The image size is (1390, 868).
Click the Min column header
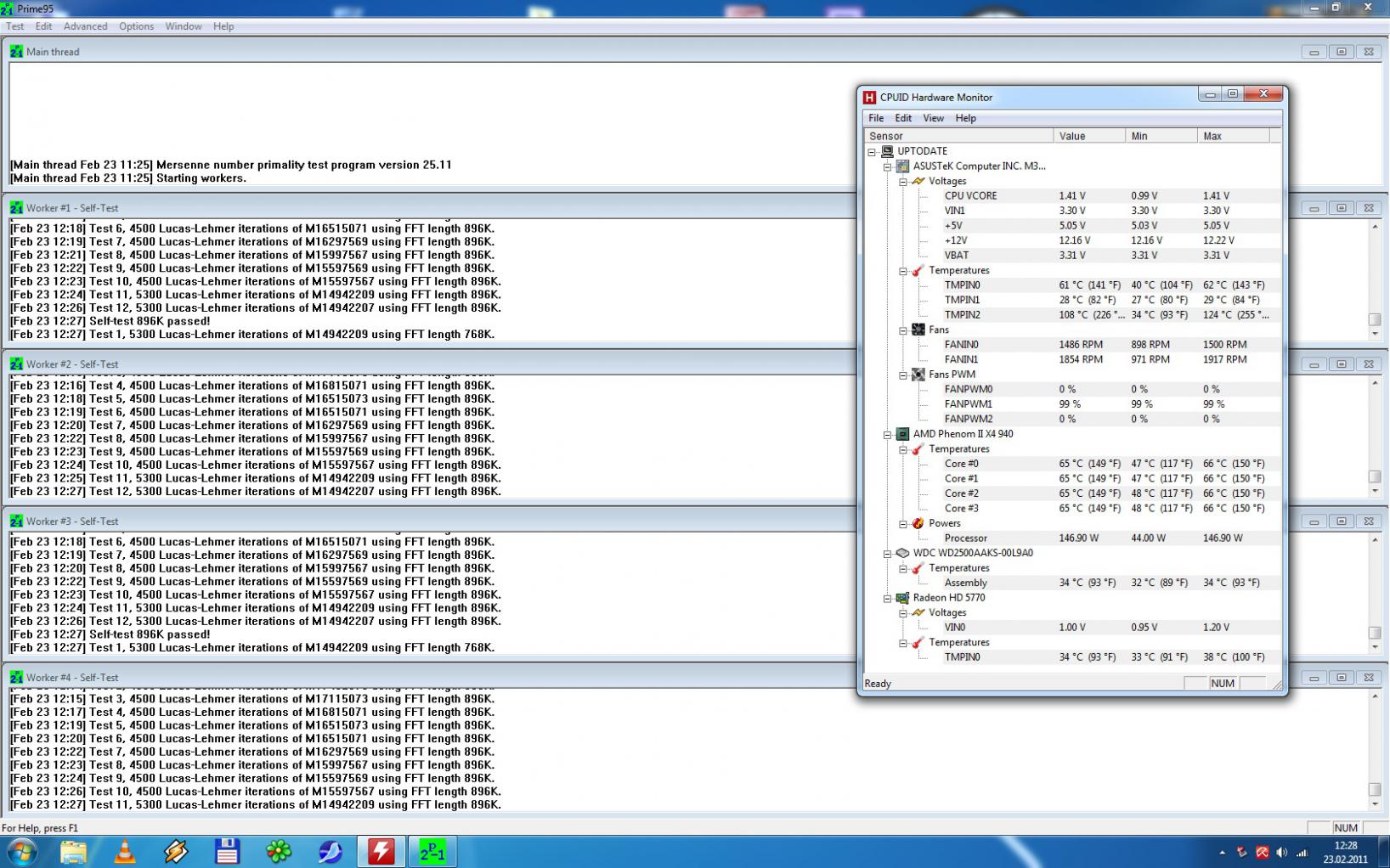[x=1161, y=136]
